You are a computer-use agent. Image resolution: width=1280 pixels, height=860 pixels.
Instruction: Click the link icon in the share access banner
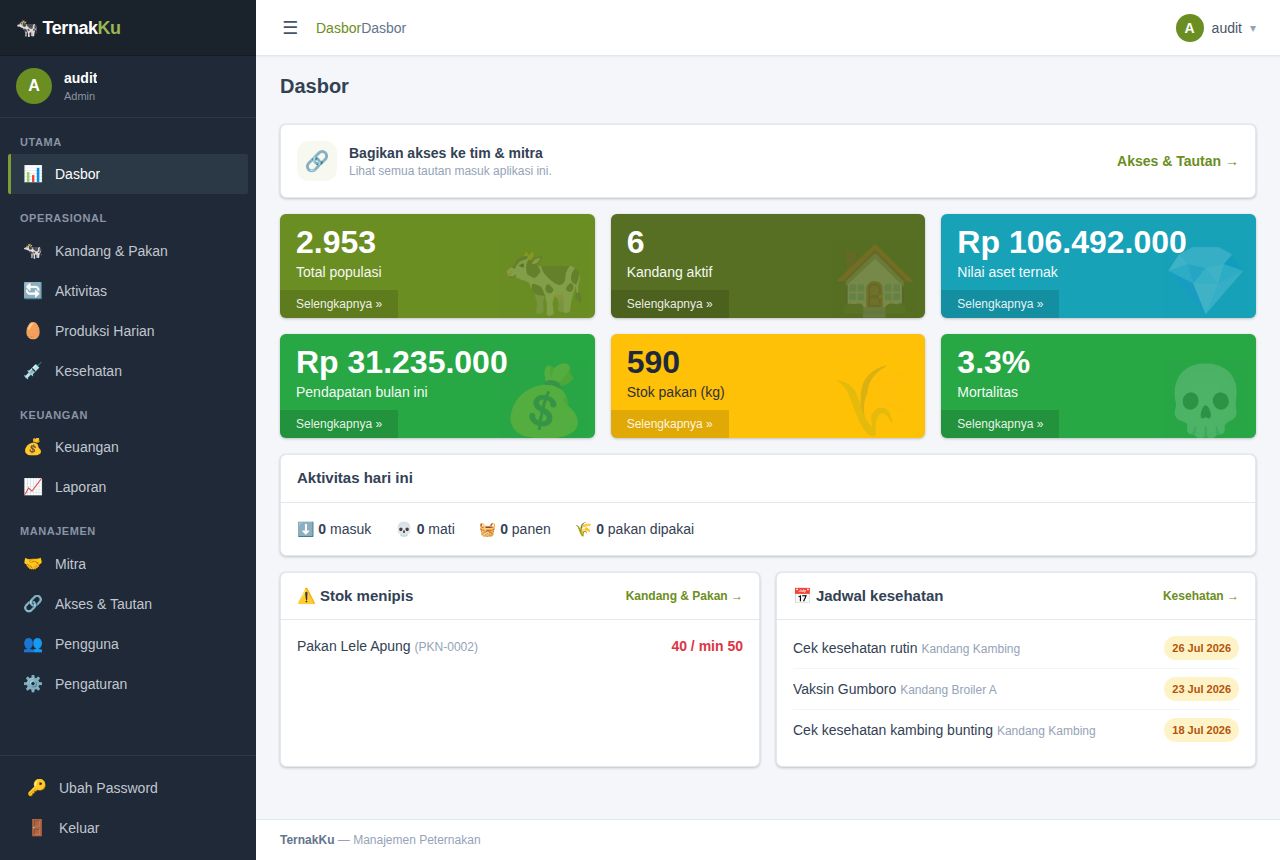tap(317, 161)
